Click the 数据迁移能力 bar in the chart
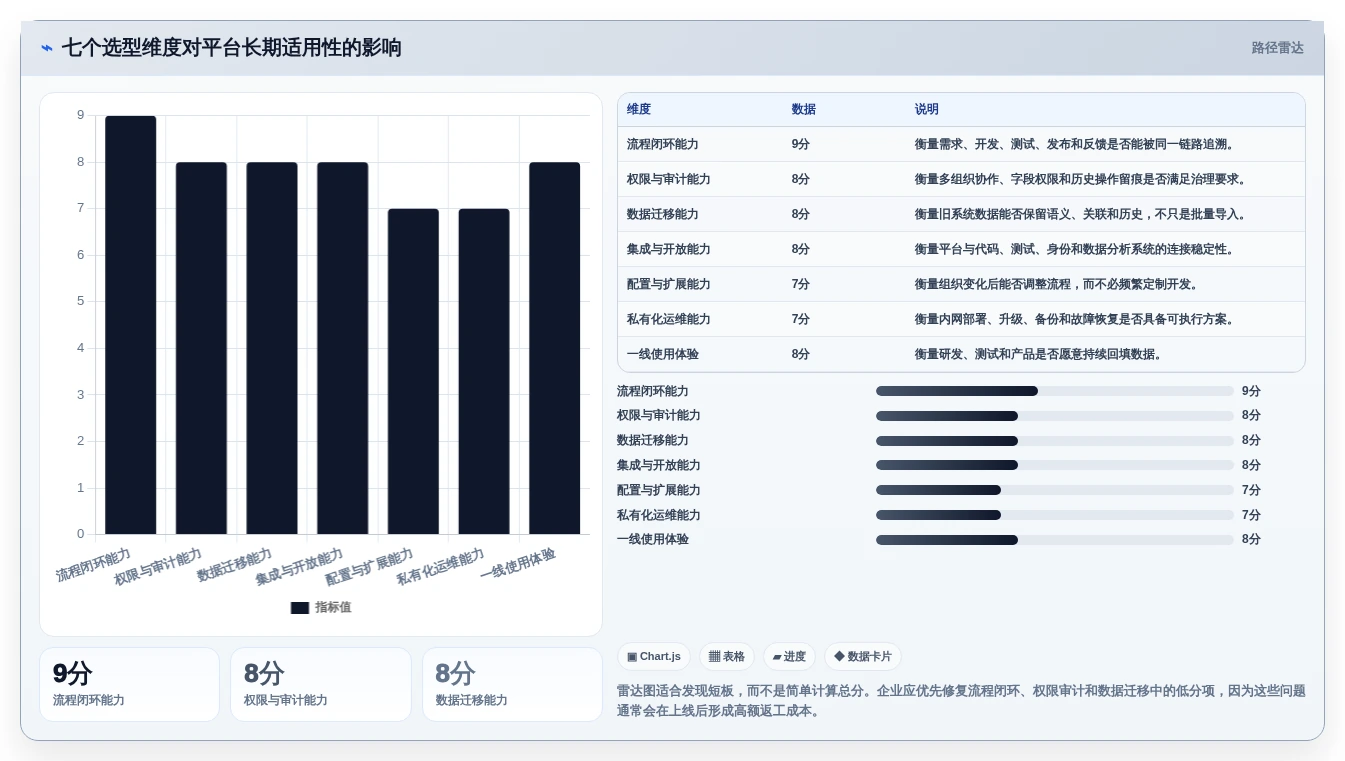 click(272, 348)
